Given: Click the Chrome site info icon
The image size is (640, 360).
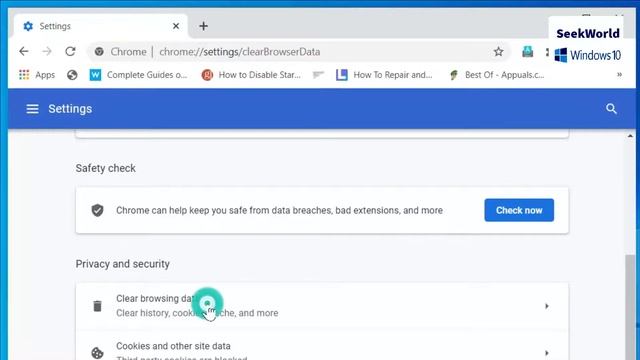Looking at the screenshot, I should pos(99,52).
